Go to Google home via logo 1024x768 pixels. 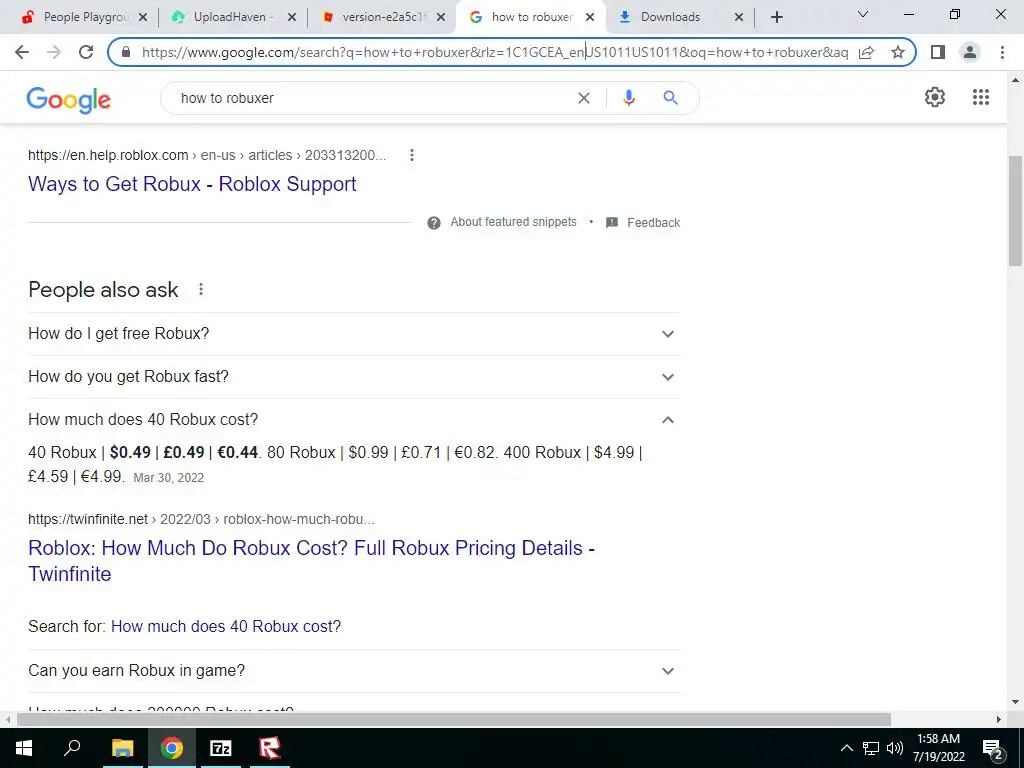[x=69, y=100]
